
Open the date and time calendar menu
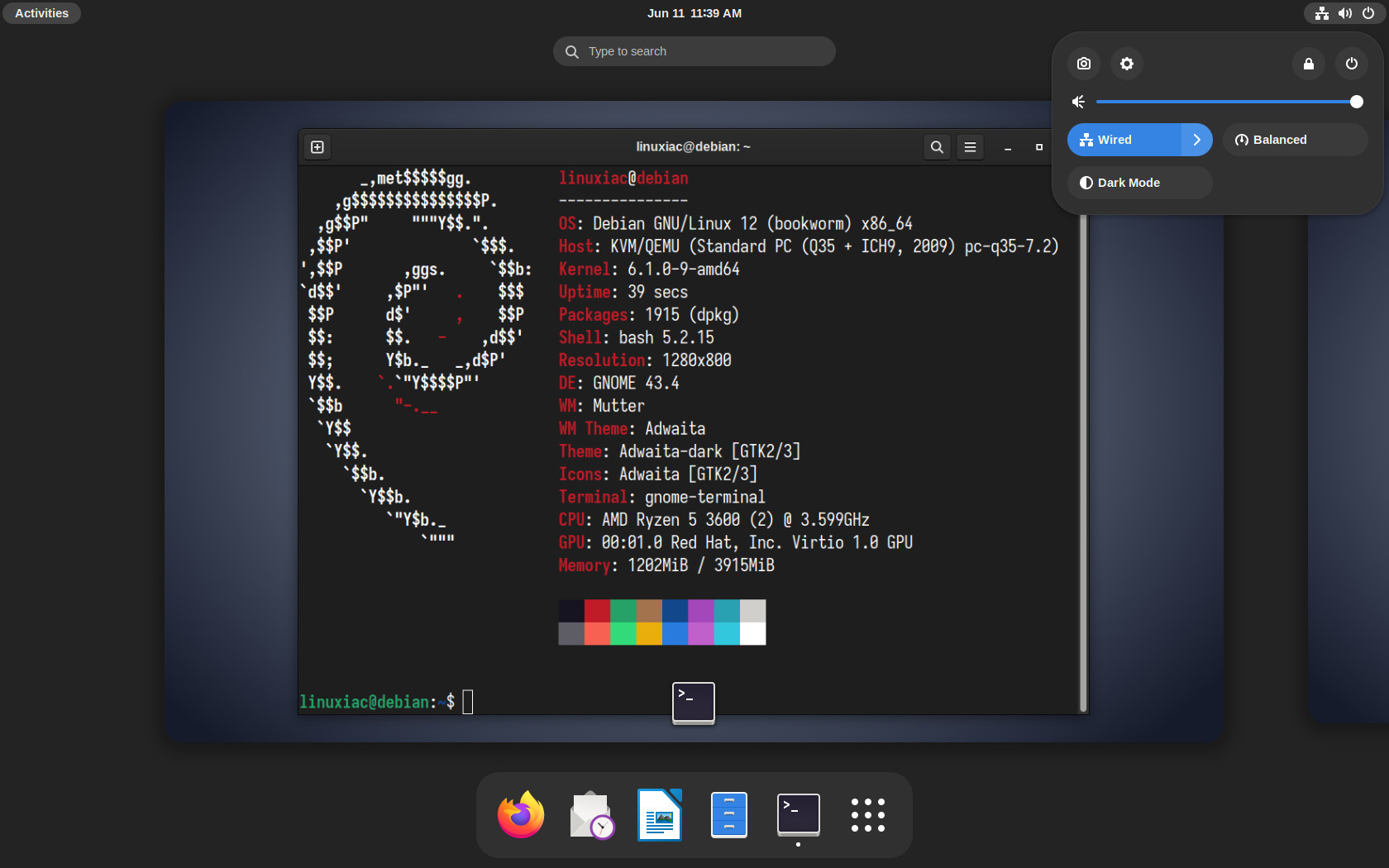(694, 13)
